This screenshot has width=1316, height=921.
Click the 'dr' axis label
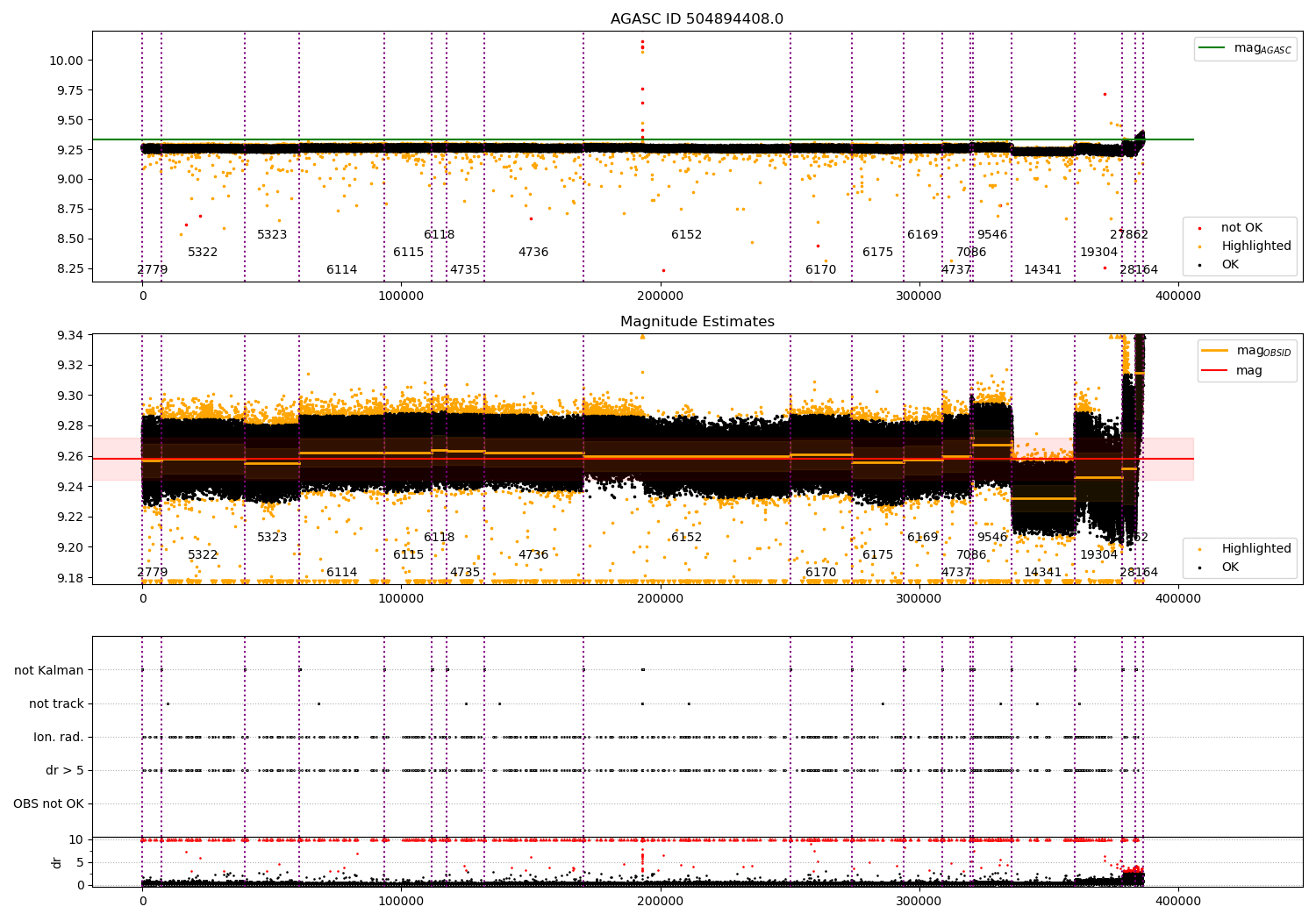[x=57, y=862]
